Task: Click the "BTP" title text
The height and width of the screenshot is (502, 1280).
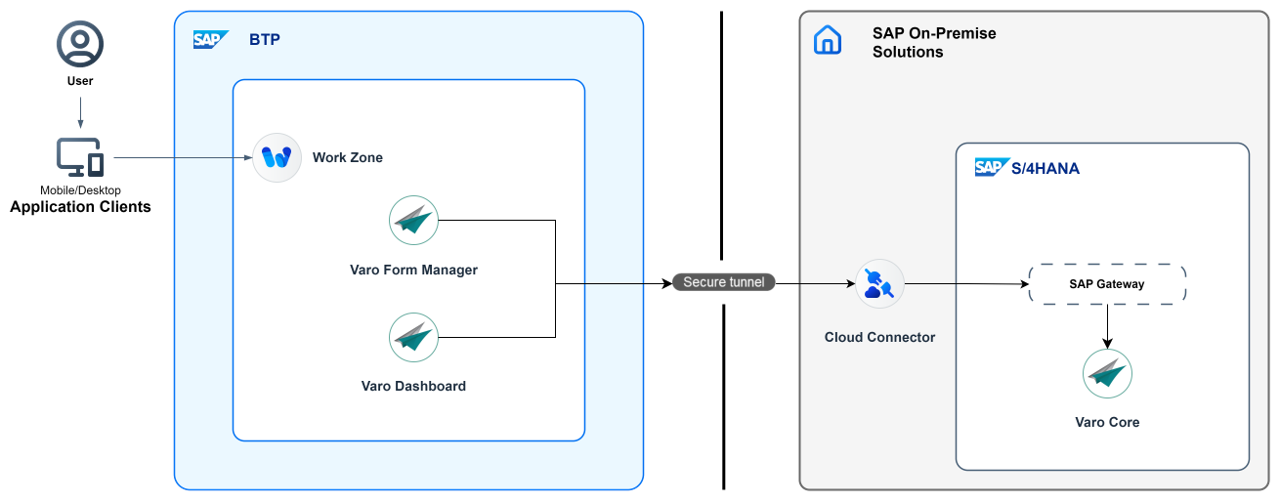Action: pyautogui.click(x=263, y=40)
